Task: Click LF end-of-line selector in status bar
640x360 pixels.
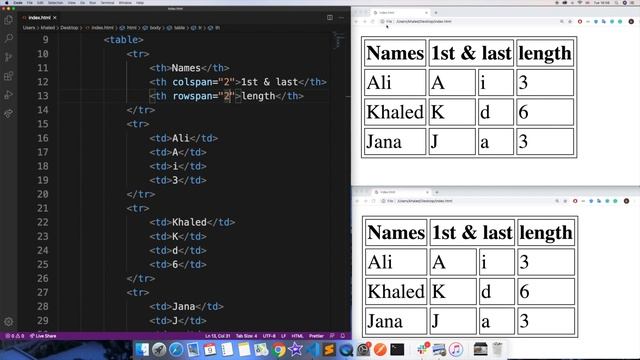Action: (x=283, y=336)
